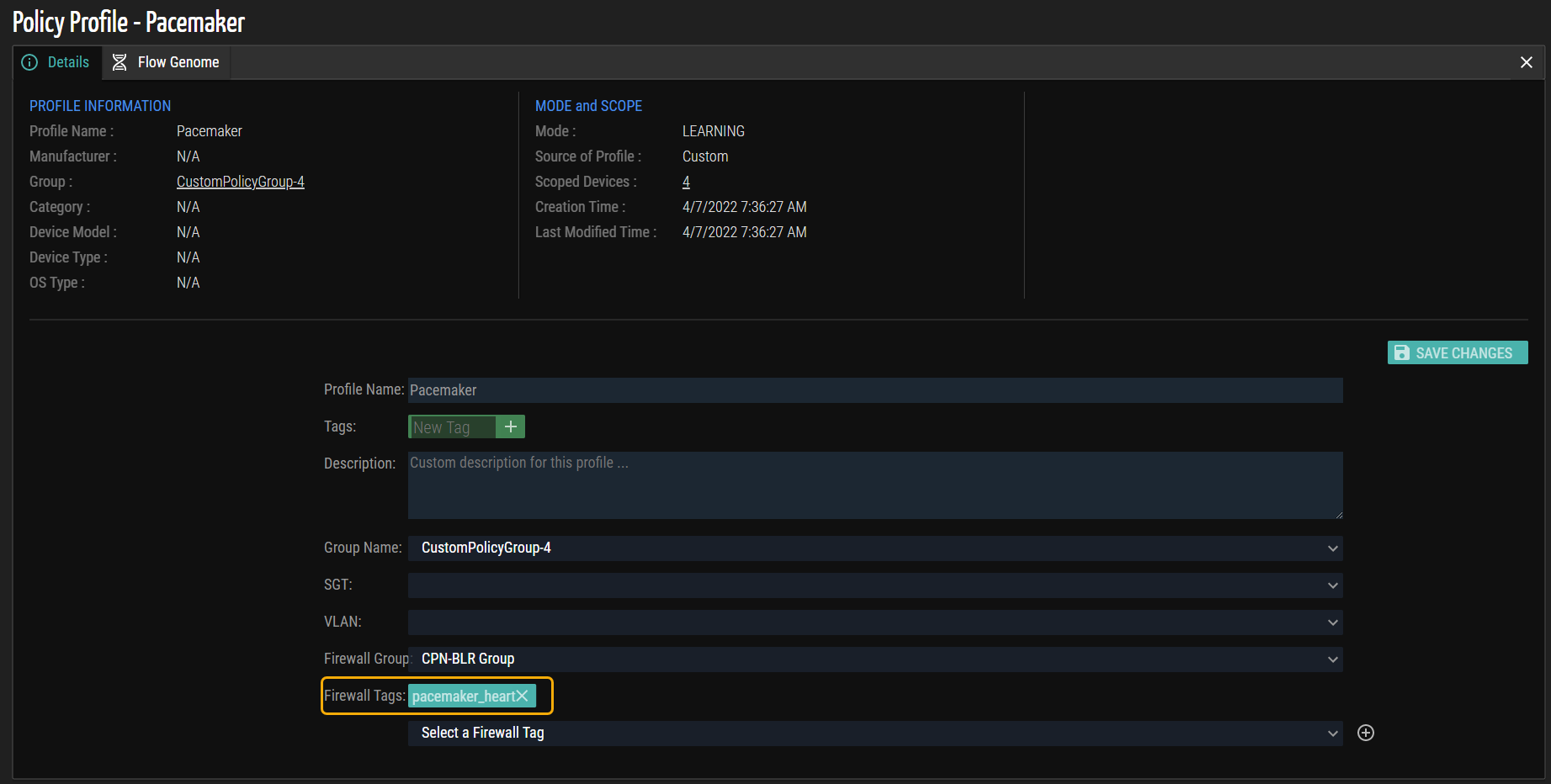Open Select a Firewall Tag dropdown

pyautogui.click(x=1332, y=734)
